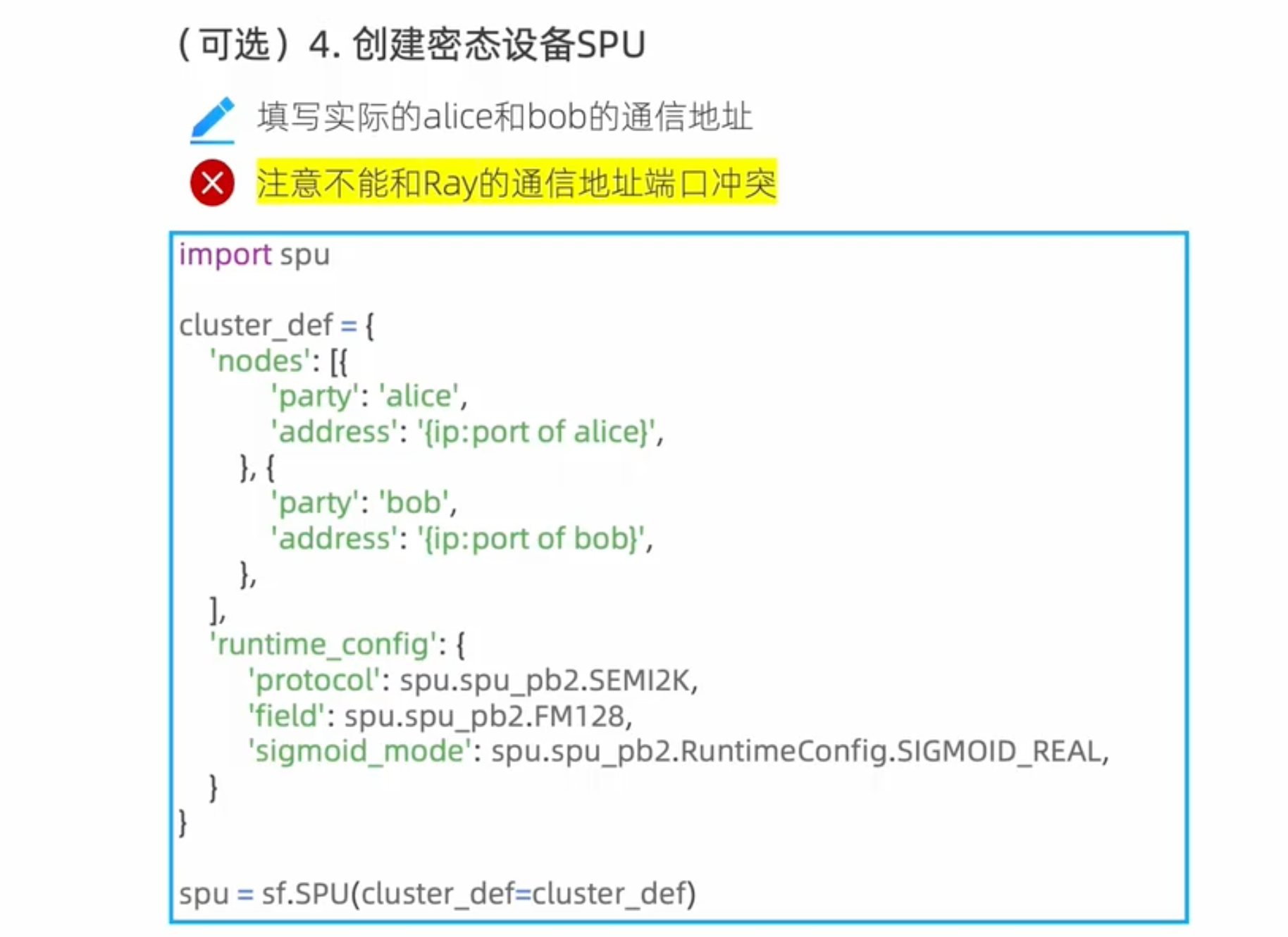The image size is (1288, 937).
Task: Click the blue pencil edit icon
Action: 212,118
